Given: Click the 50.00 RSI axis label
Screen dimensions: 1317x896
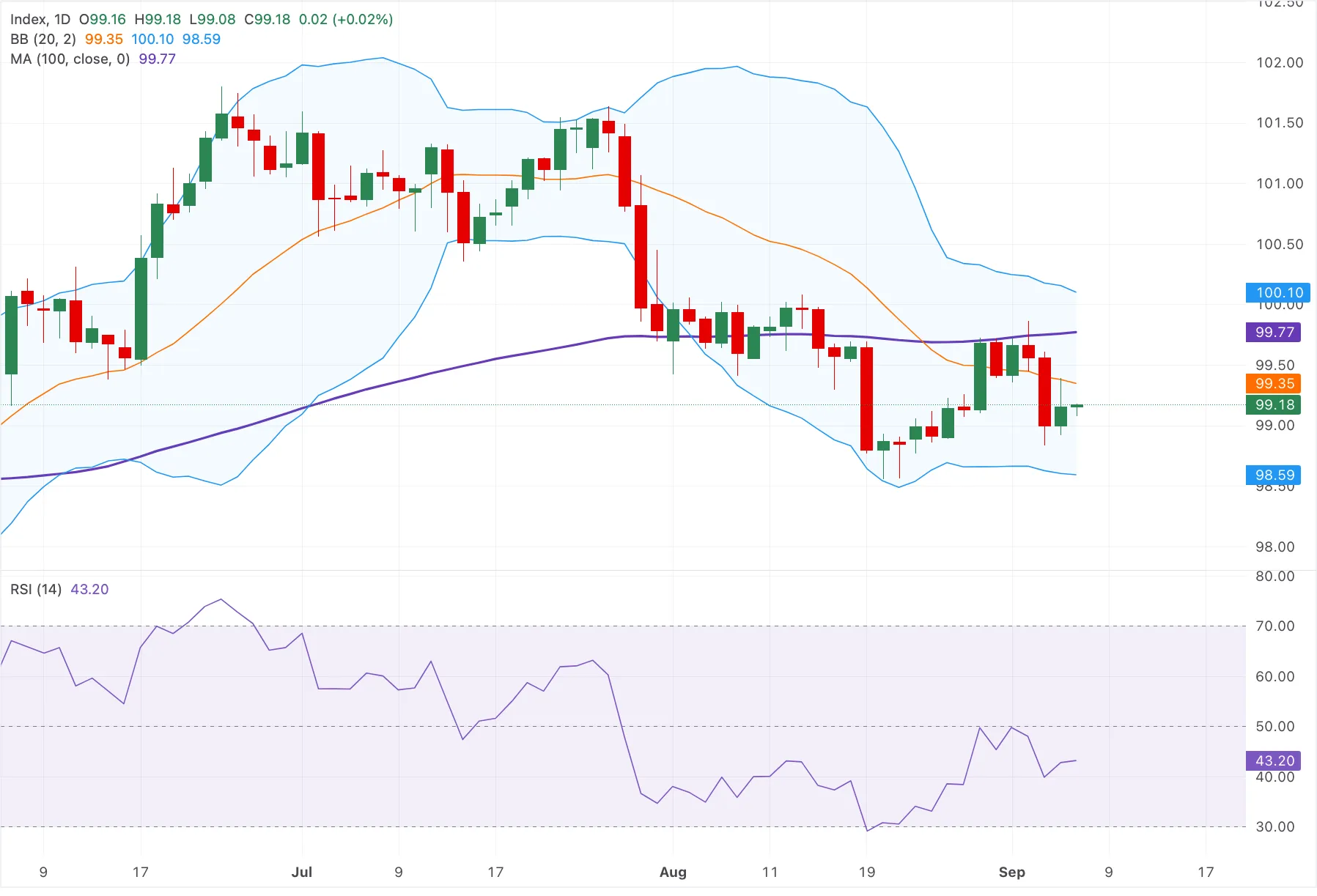Looking at the screenshot, I should point(1275,727).
